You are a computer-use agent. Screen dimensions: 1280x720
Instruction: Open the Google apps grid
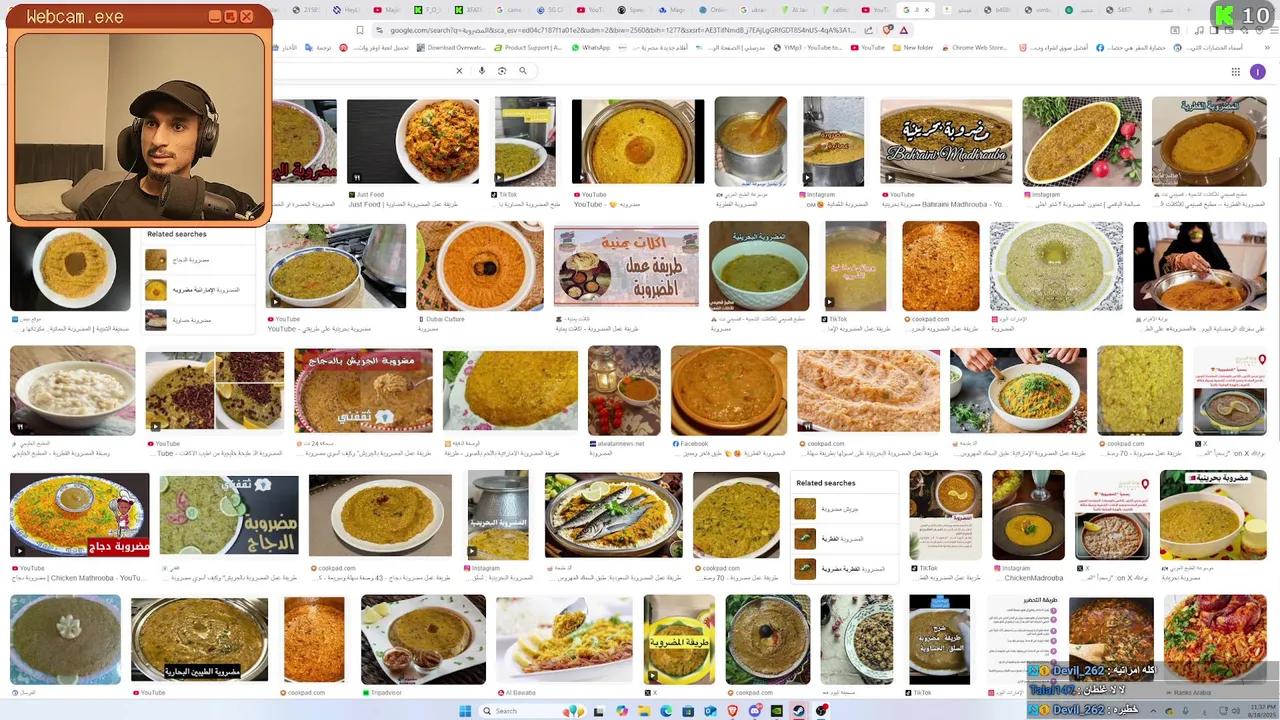[1236, 72]
